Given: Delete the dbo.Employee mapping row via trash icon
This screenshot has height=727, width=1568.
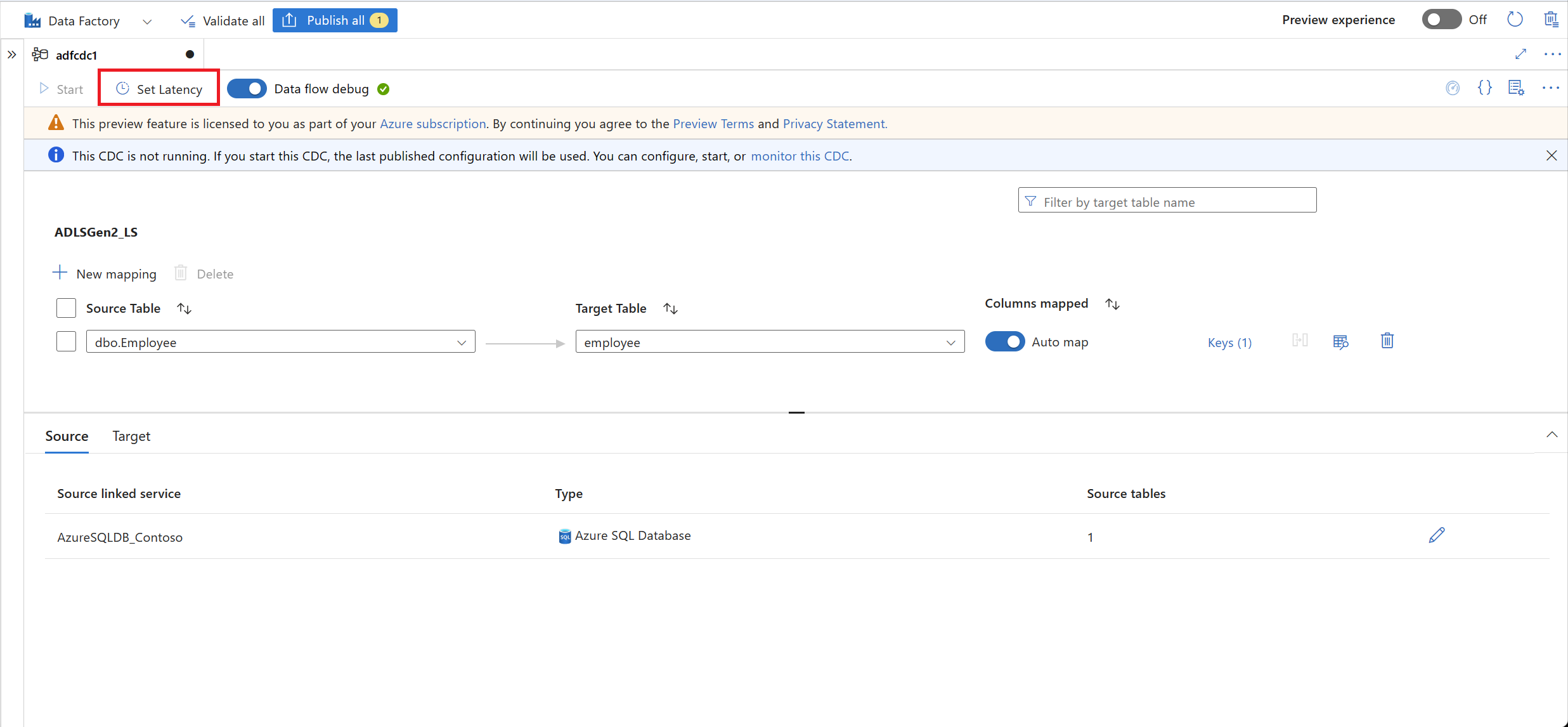Looking at the screenshot, I should (1387, 341).
